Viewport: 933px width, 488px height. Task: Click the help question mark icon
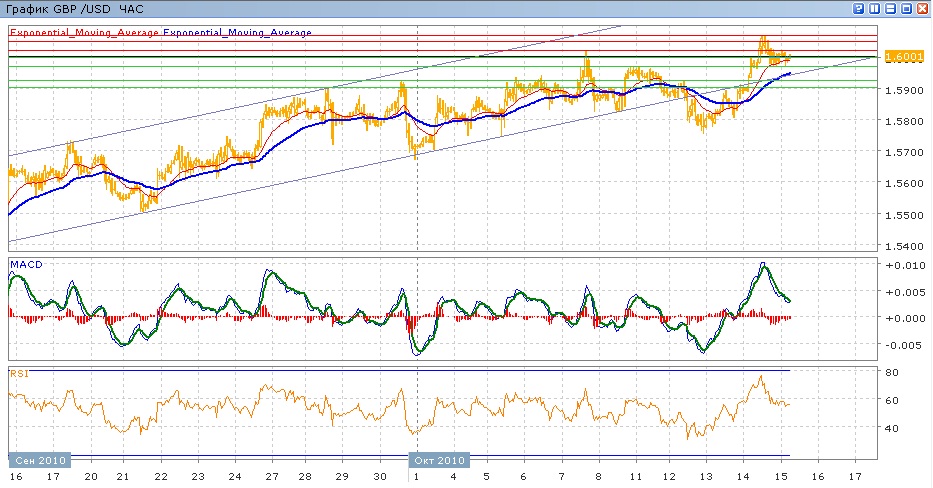coord(858,8)
